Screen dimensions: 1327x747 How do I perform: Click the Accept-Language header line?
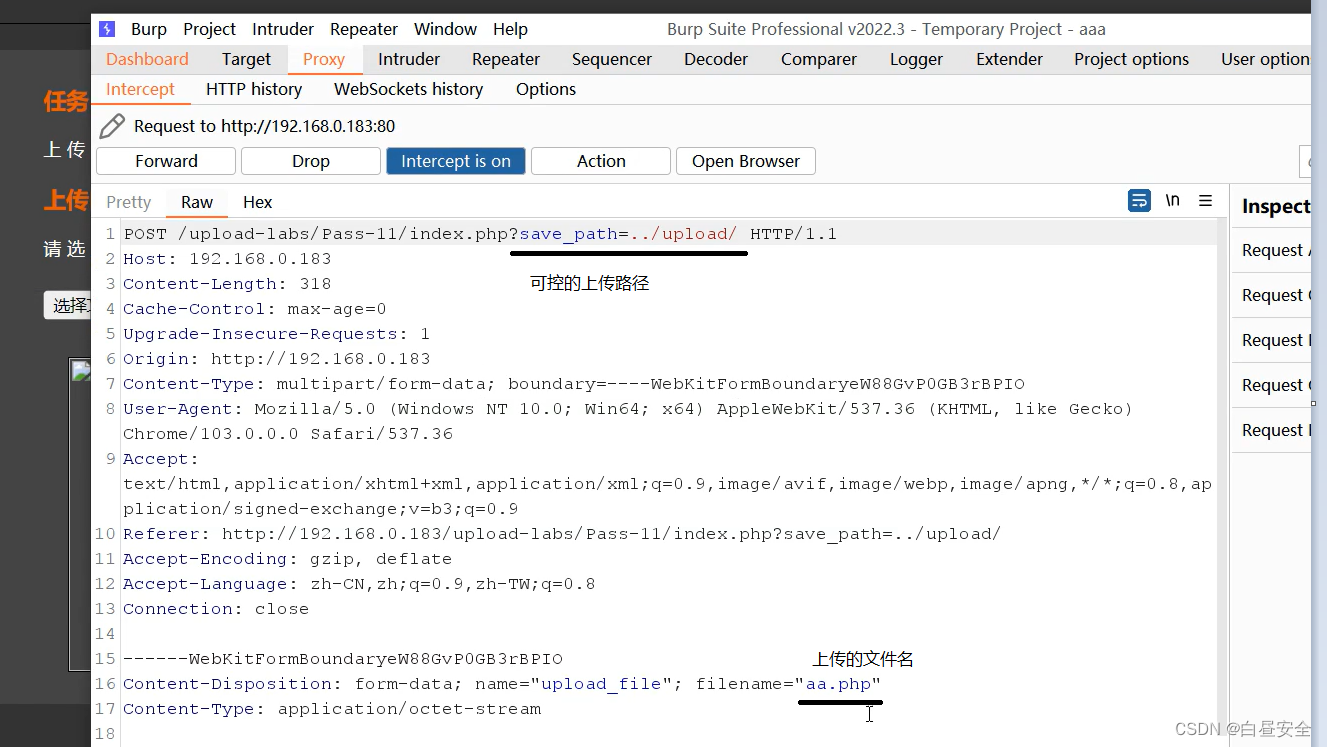coord(359,584)
